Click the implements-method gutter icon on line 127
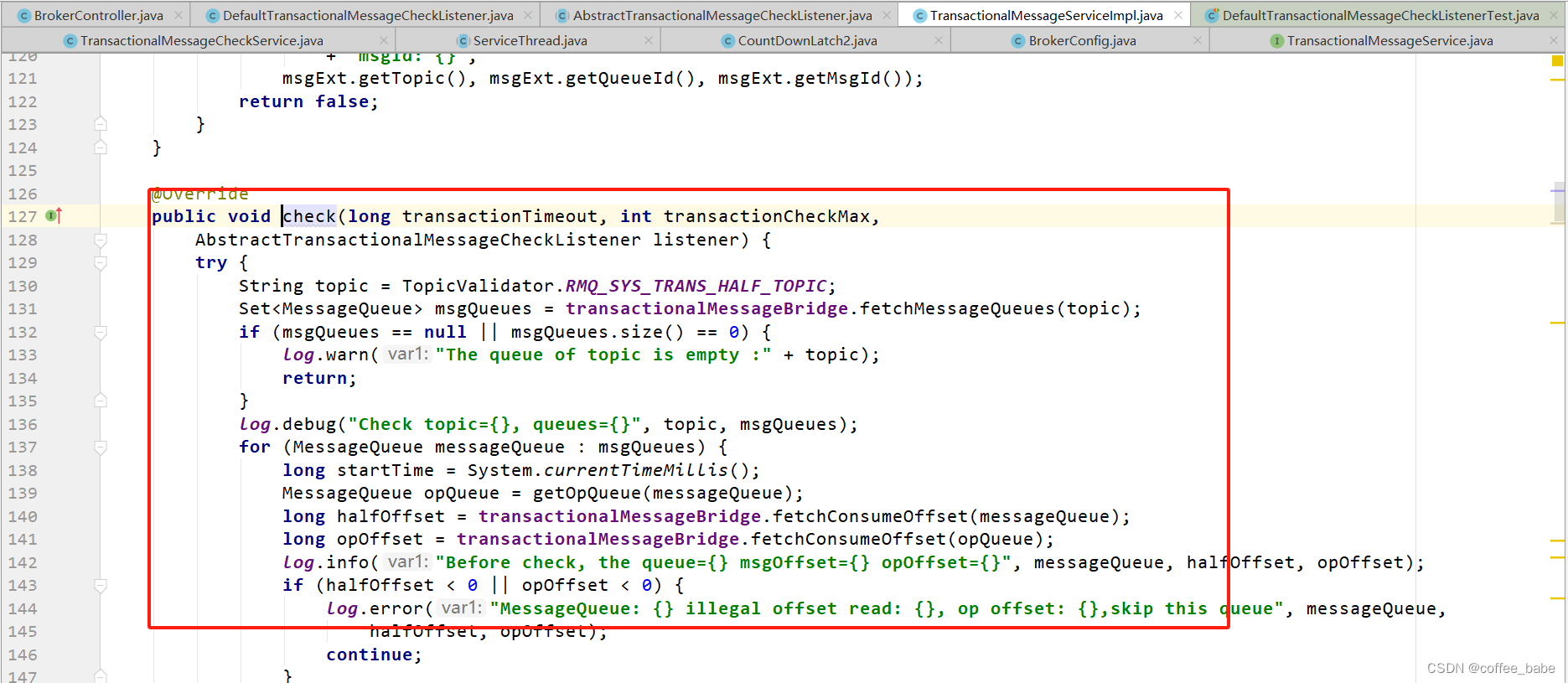 coord(54,216)
